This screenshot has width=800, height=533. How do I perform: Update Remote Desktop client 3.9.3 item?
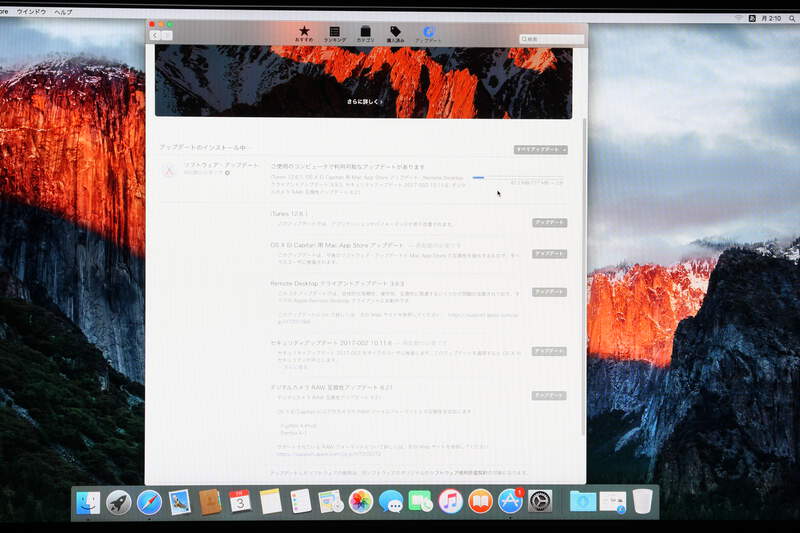point(549,292)
